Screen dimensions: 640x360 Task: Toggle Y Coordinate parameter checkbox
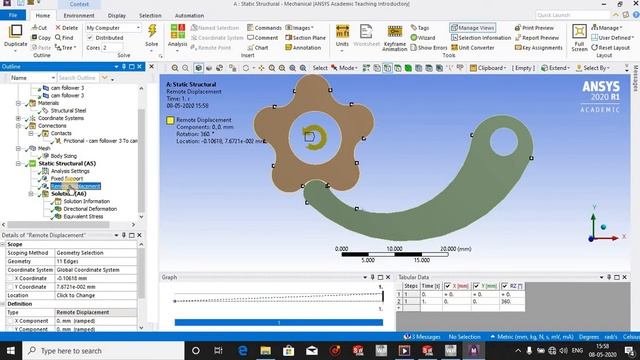click(x=11, y=287)
